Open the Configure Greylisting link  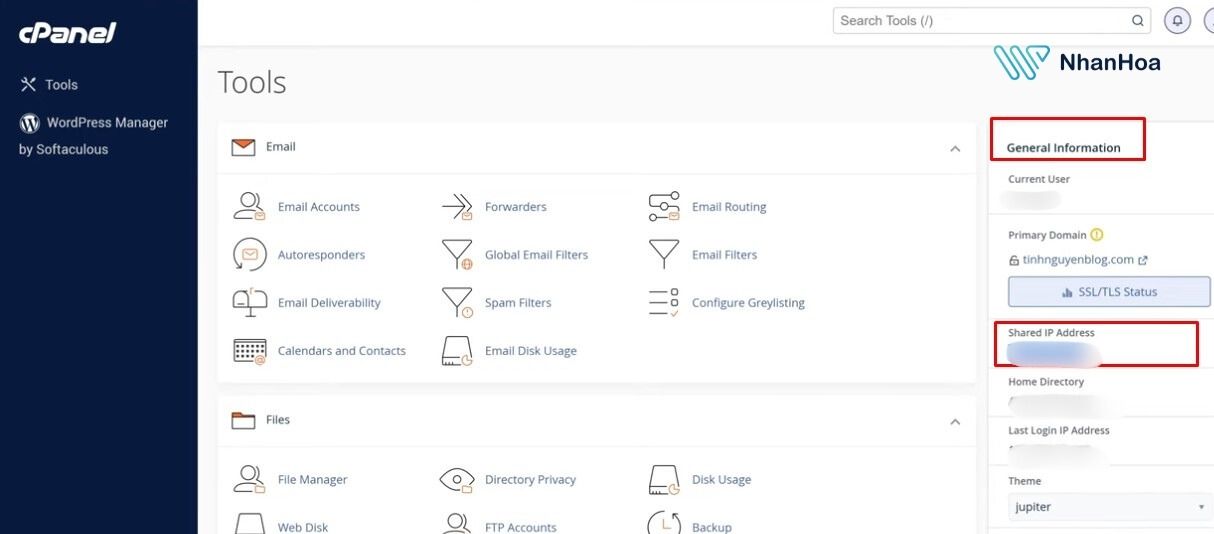pos(748,303)
